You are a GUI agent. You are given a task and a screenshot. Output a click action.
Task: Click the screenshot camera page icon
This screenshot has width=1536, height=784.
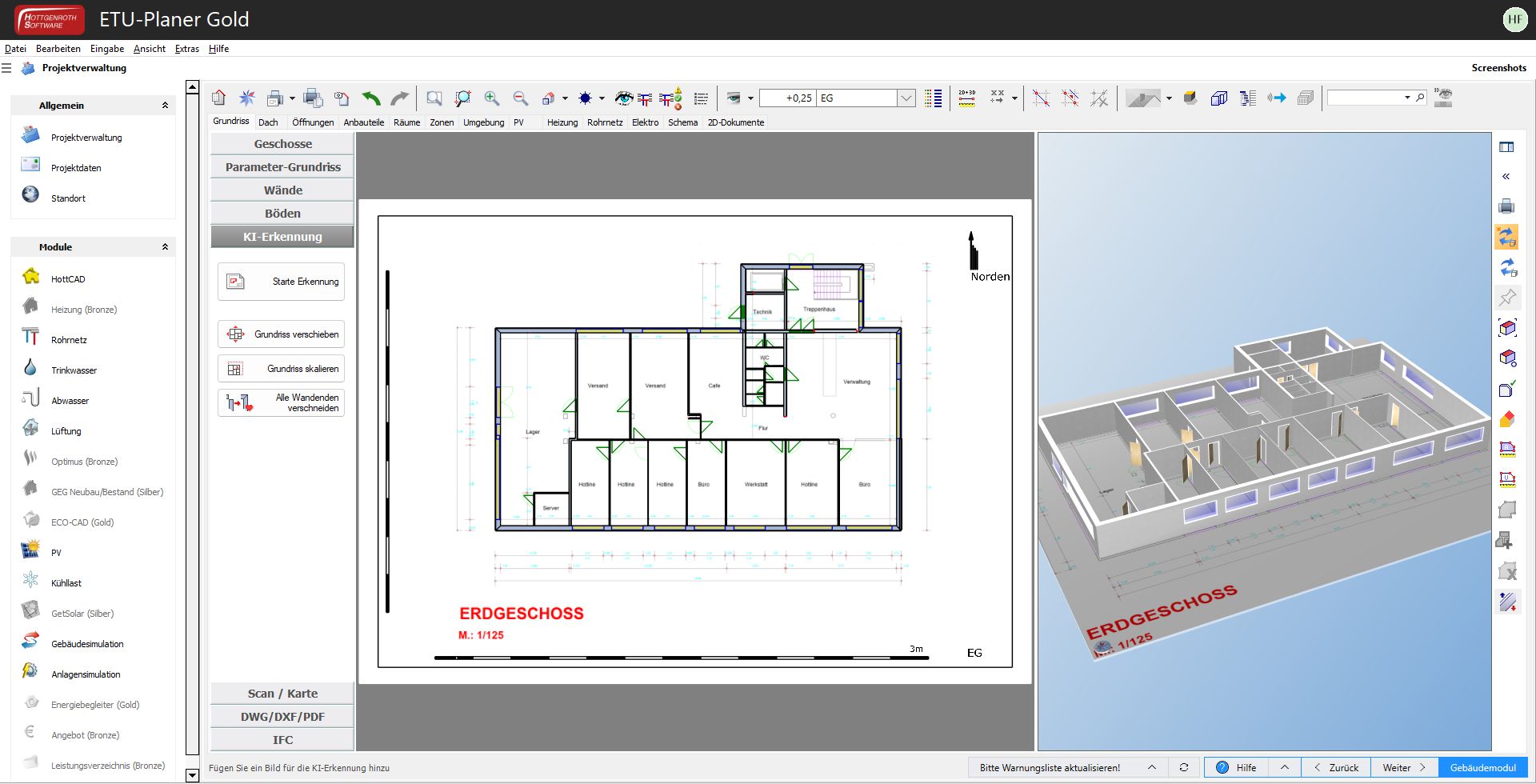pyautogui.click(x=342, y=98)
